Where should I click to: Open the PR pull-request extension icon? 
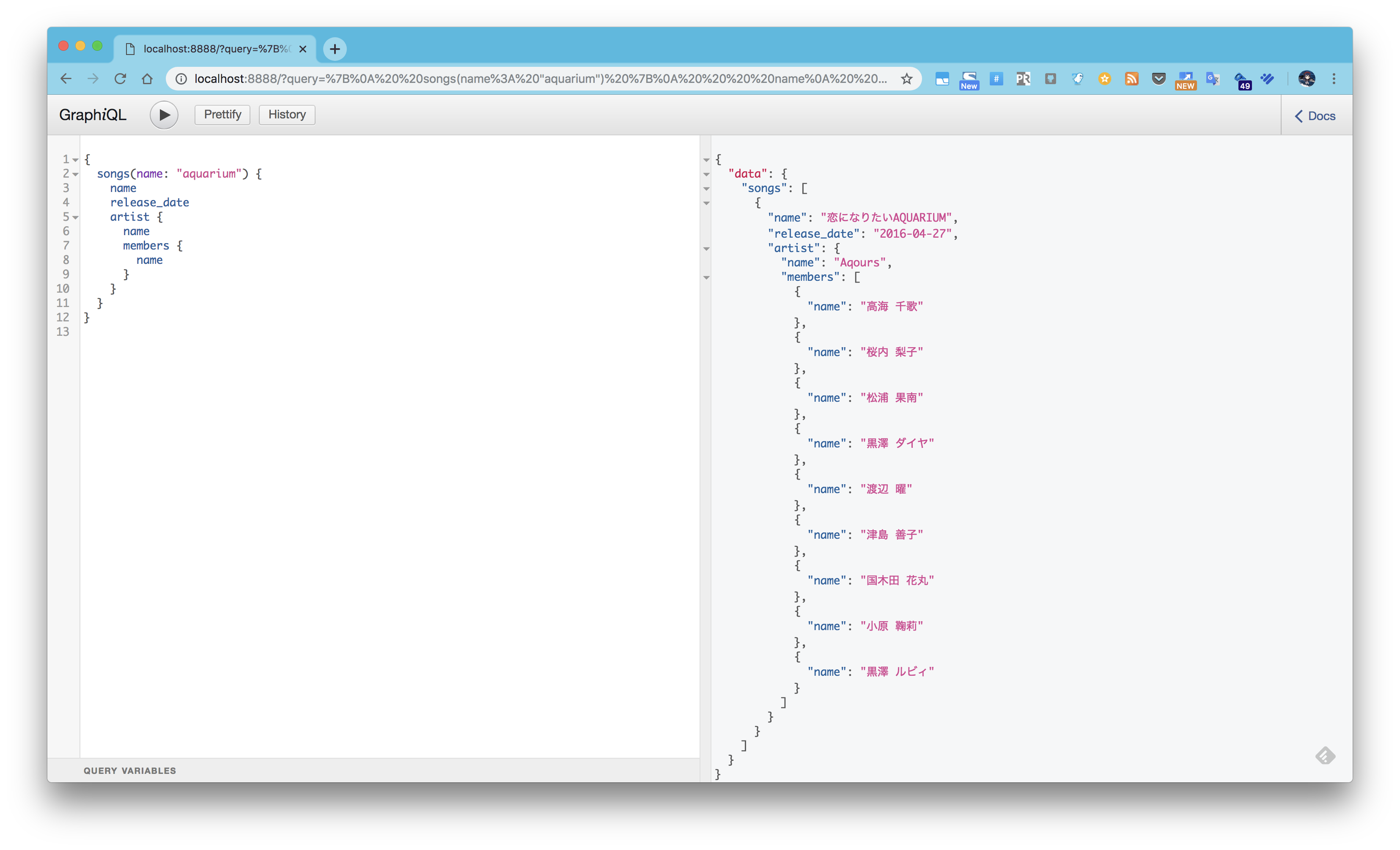tap(1023, 79)
